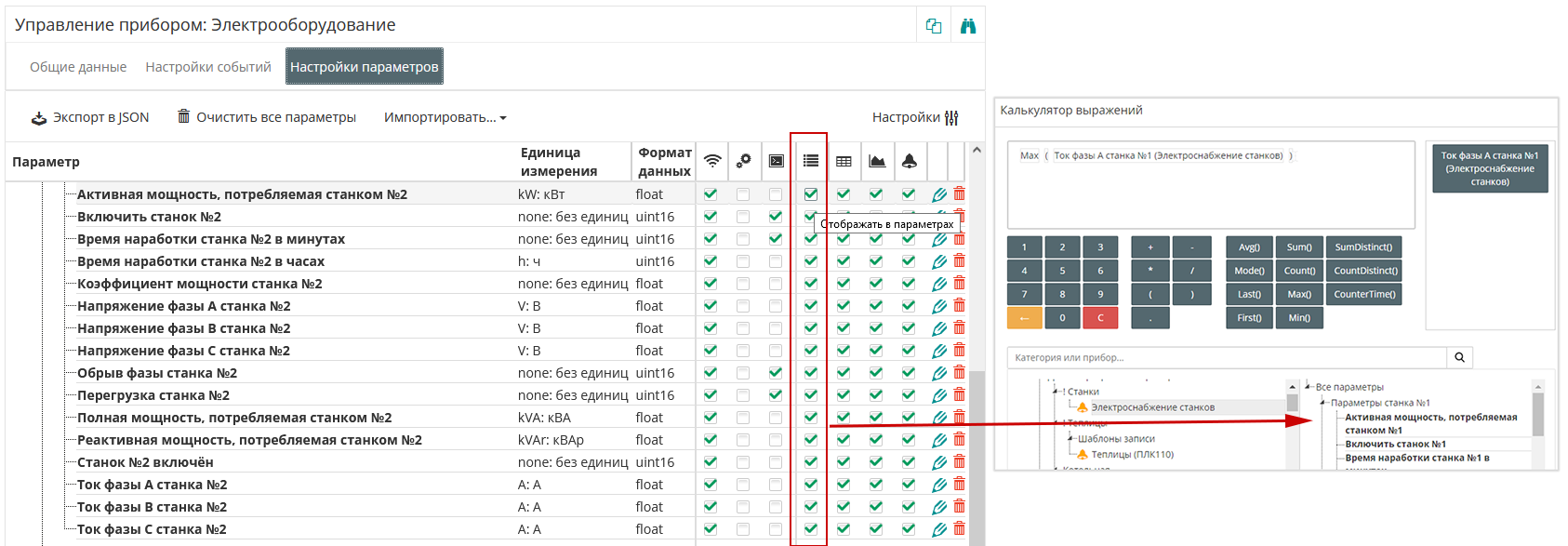Toggle list-display checkbox for 'Активная мощность' row

point(811,194)
